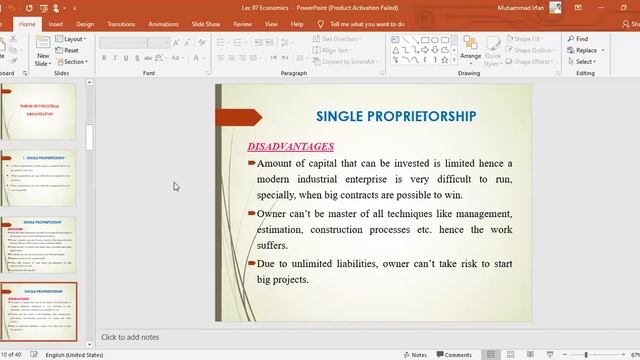Expand the shapes gallery More arrow
This screenshot has height=360, width=640.
click(454, 60)
